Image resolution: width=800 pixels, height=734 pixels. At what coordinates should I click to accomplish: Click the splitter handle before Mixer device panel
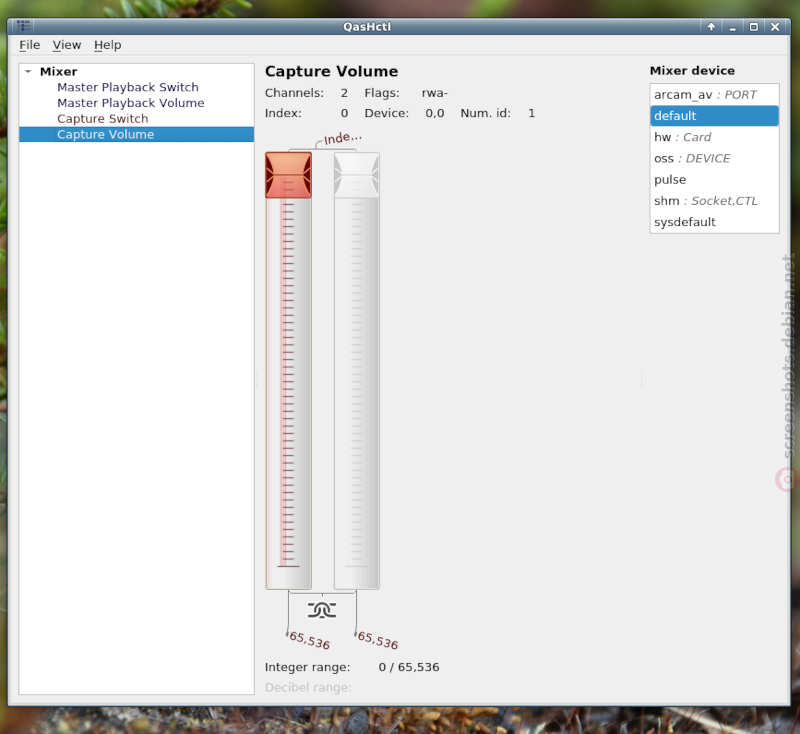tap(641, 379)
